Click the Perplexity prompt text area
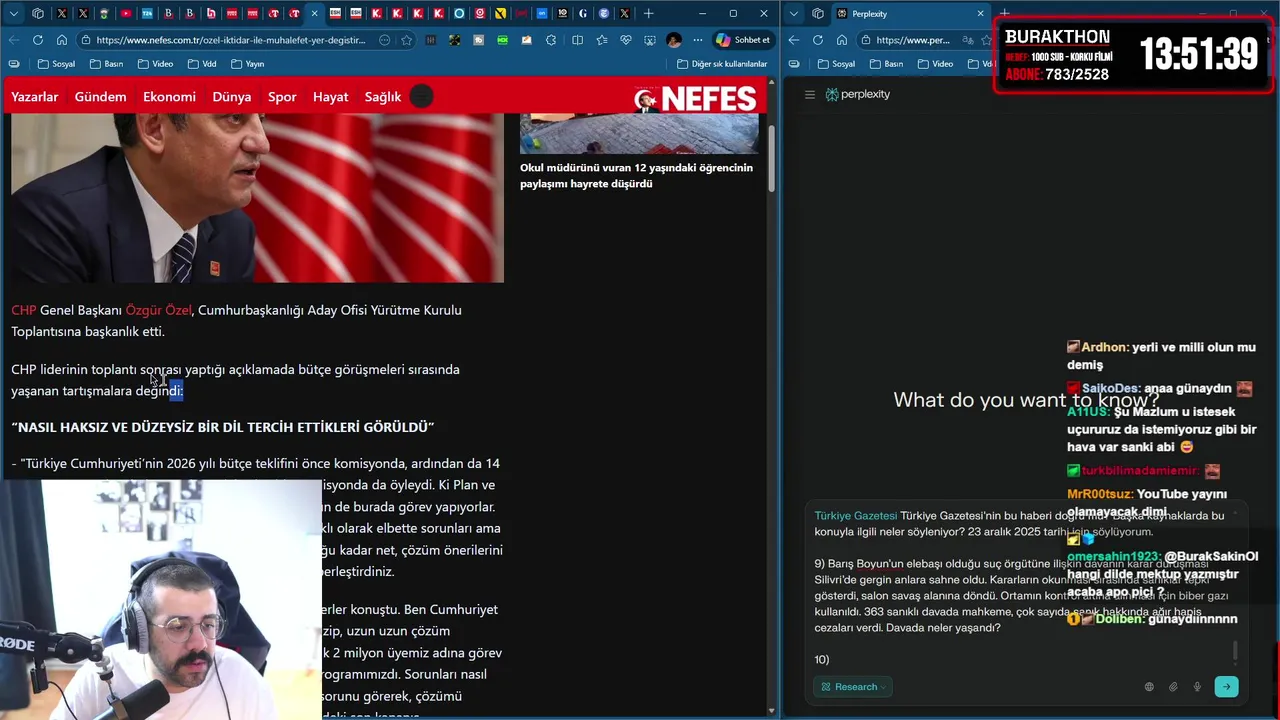This screenshot has width=1280, height=720. pos(1020,588)
